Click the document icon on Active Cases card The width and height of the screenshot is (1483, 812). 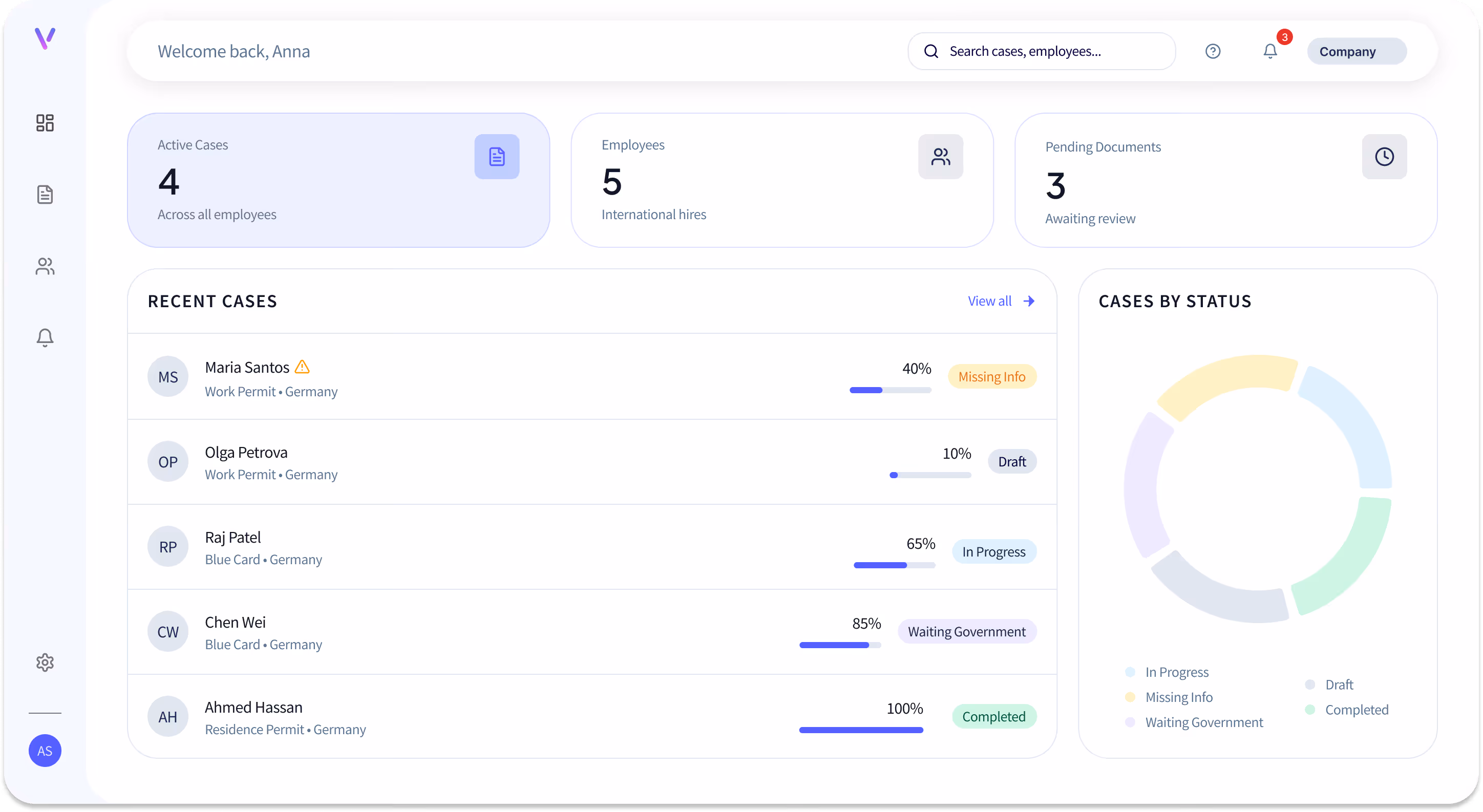point(496,156)
